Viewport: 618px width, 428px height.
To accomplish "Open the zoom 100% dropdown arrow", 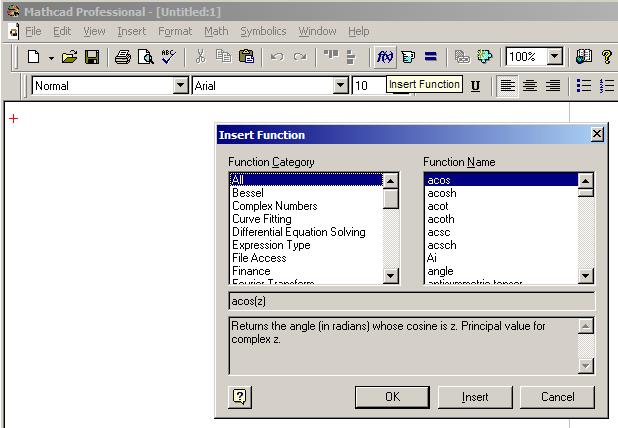I will 554,56.
